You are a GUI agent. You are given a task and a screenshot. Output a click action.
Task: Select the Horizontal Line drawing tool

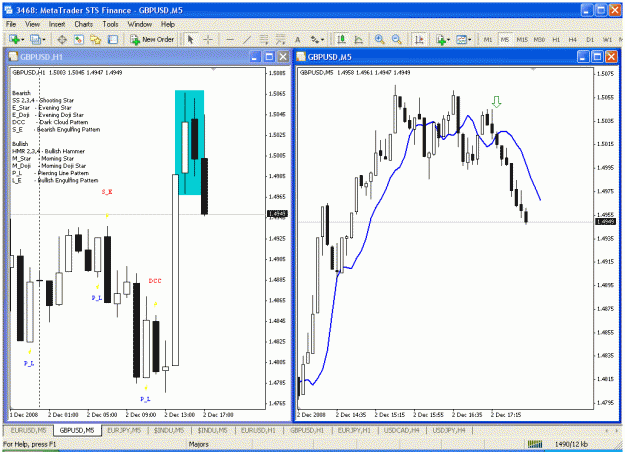pos(230,39)
